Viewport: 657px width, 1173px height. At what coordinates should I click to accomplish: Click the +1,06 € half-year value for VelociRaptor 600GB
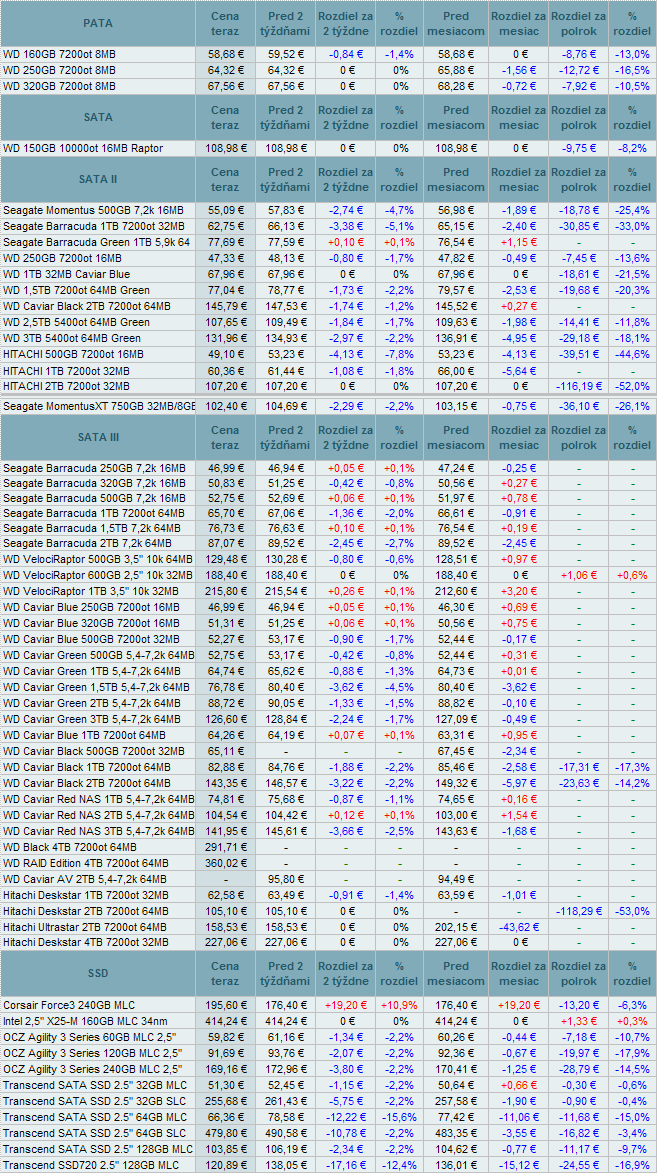tap(578, 575)
